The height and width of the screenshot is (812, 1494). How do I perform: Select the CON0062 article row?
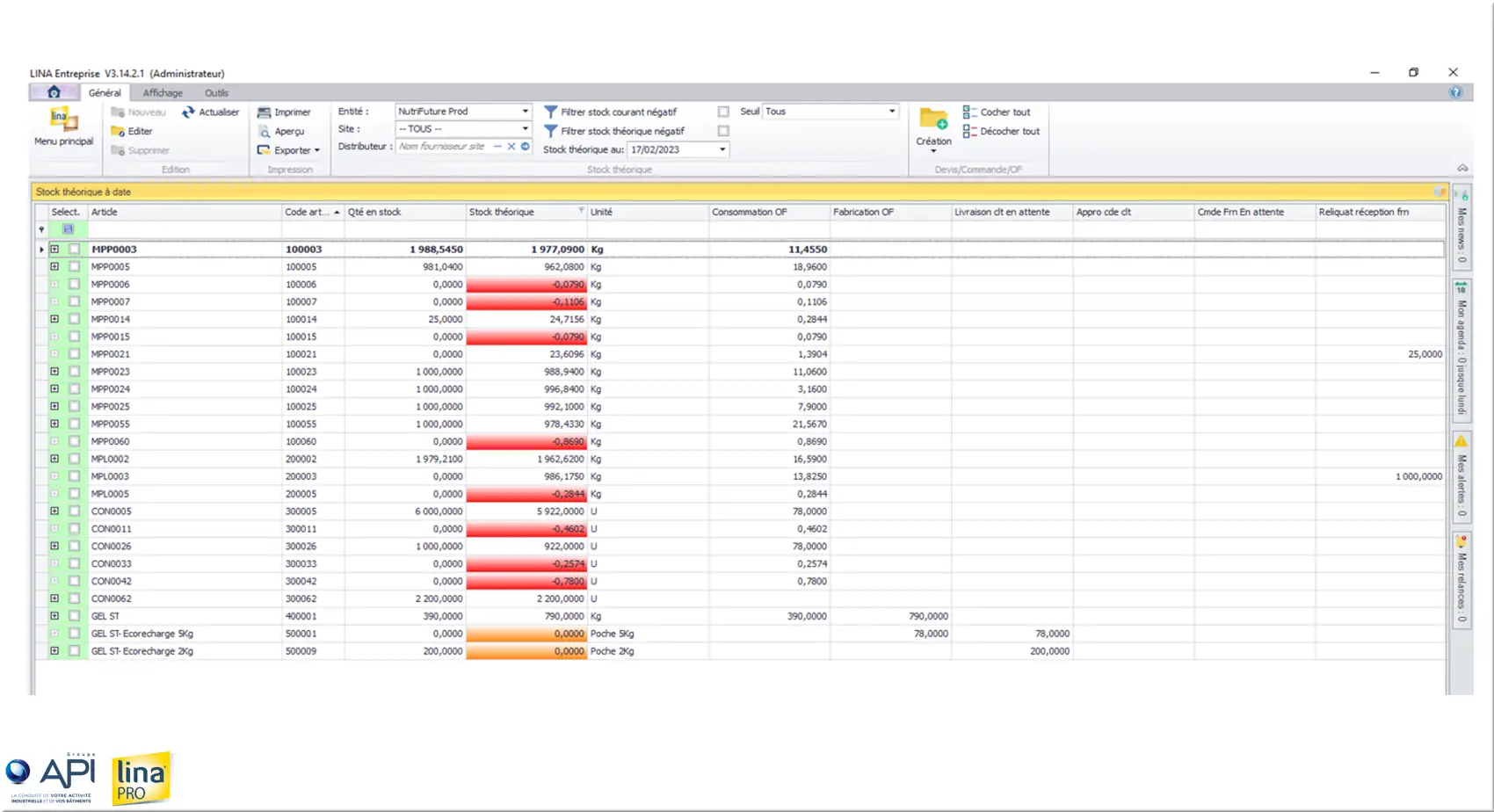click(x=738, y=598)
